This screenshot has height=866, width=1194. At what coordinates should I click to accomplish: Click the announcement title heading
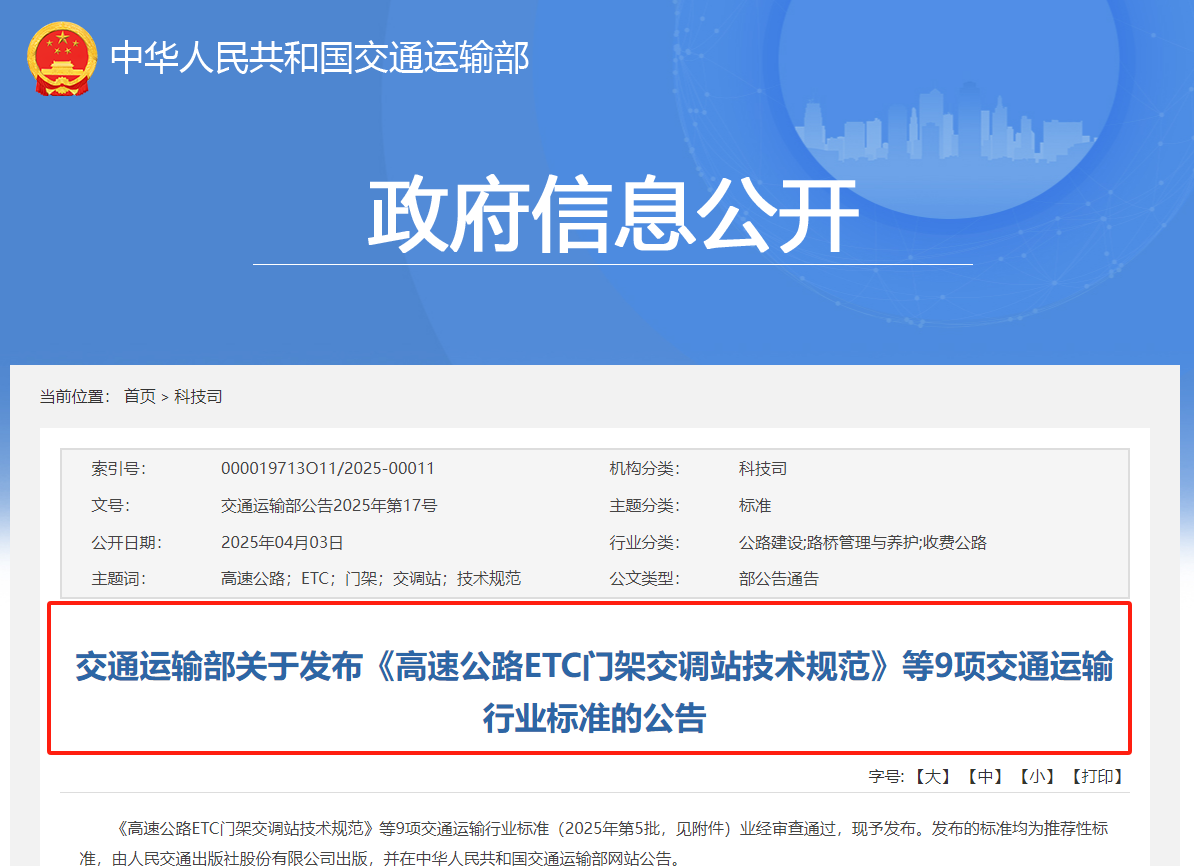click(594, 692)
